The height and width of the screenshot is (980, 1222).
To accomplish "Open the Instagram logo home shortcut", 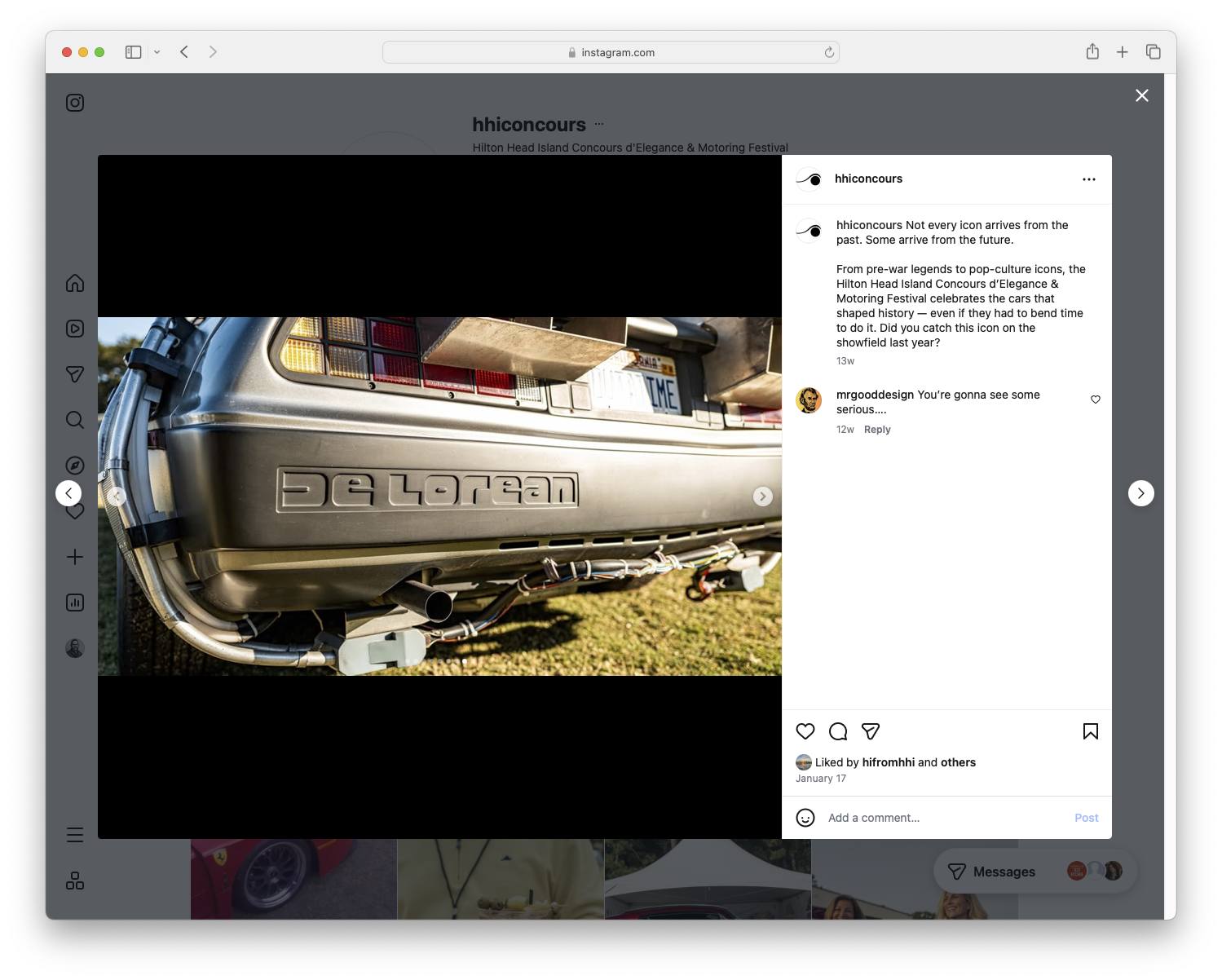I will coord(74,102).
